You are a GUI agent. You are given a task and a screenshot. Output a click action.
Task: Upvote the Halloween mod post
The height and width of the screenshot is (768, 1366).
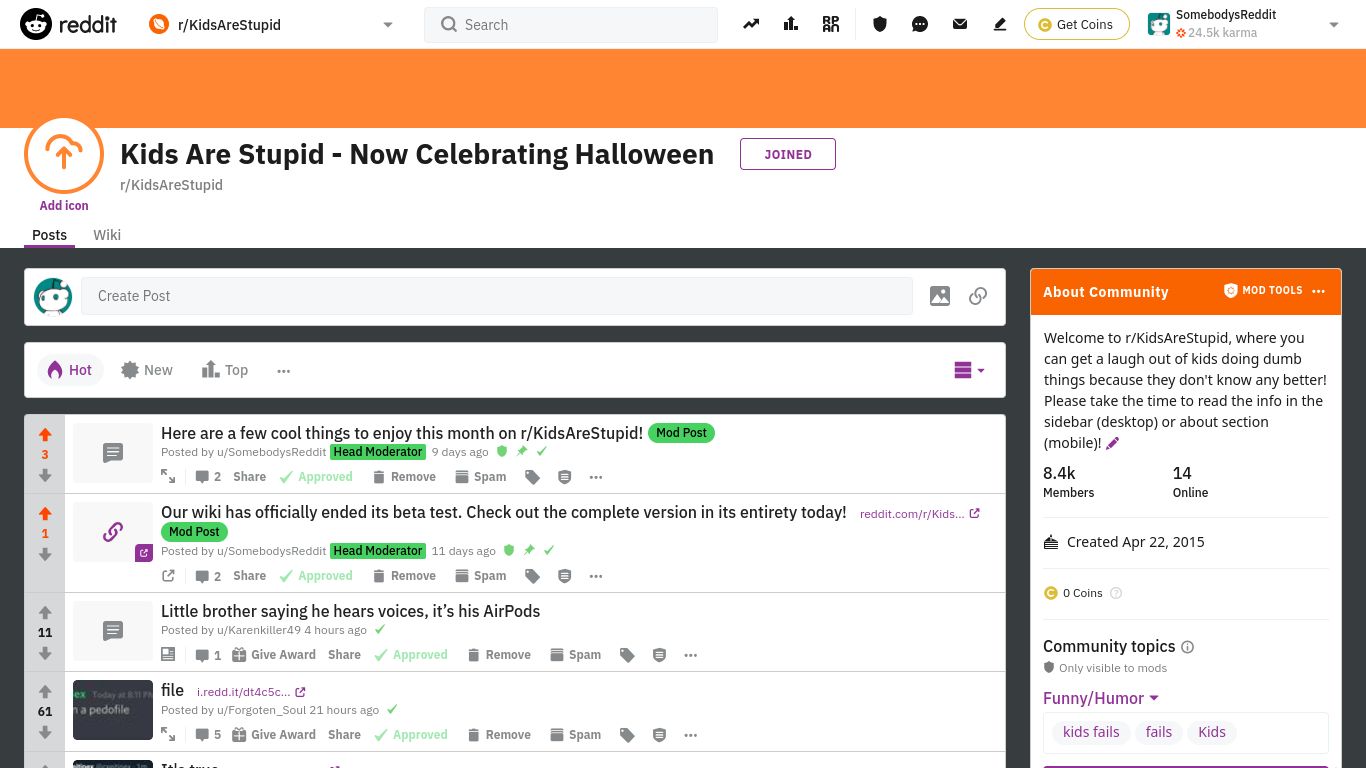tap(45, 435)
